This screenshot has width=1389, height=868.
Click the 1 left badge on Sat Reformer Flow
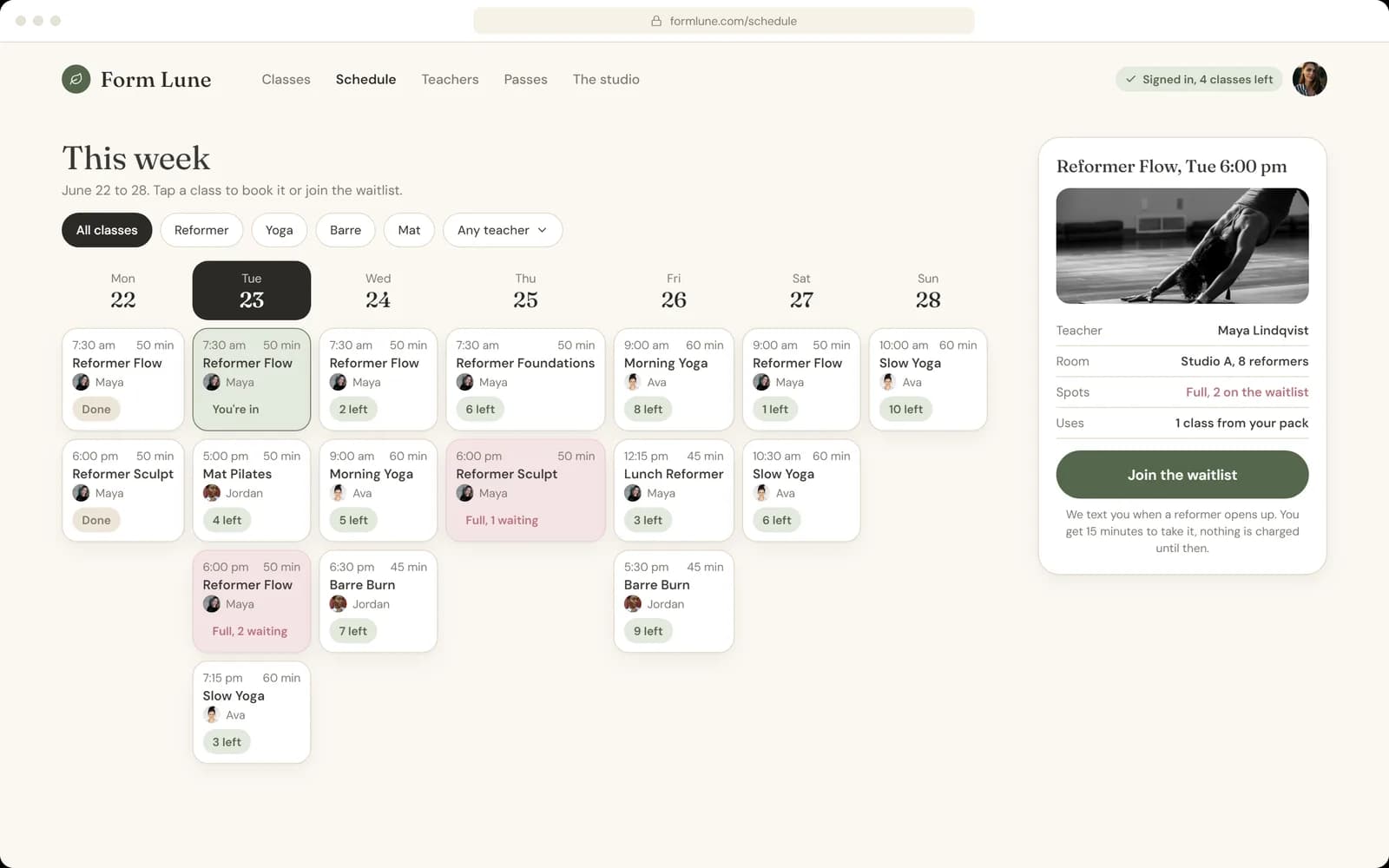775,409
